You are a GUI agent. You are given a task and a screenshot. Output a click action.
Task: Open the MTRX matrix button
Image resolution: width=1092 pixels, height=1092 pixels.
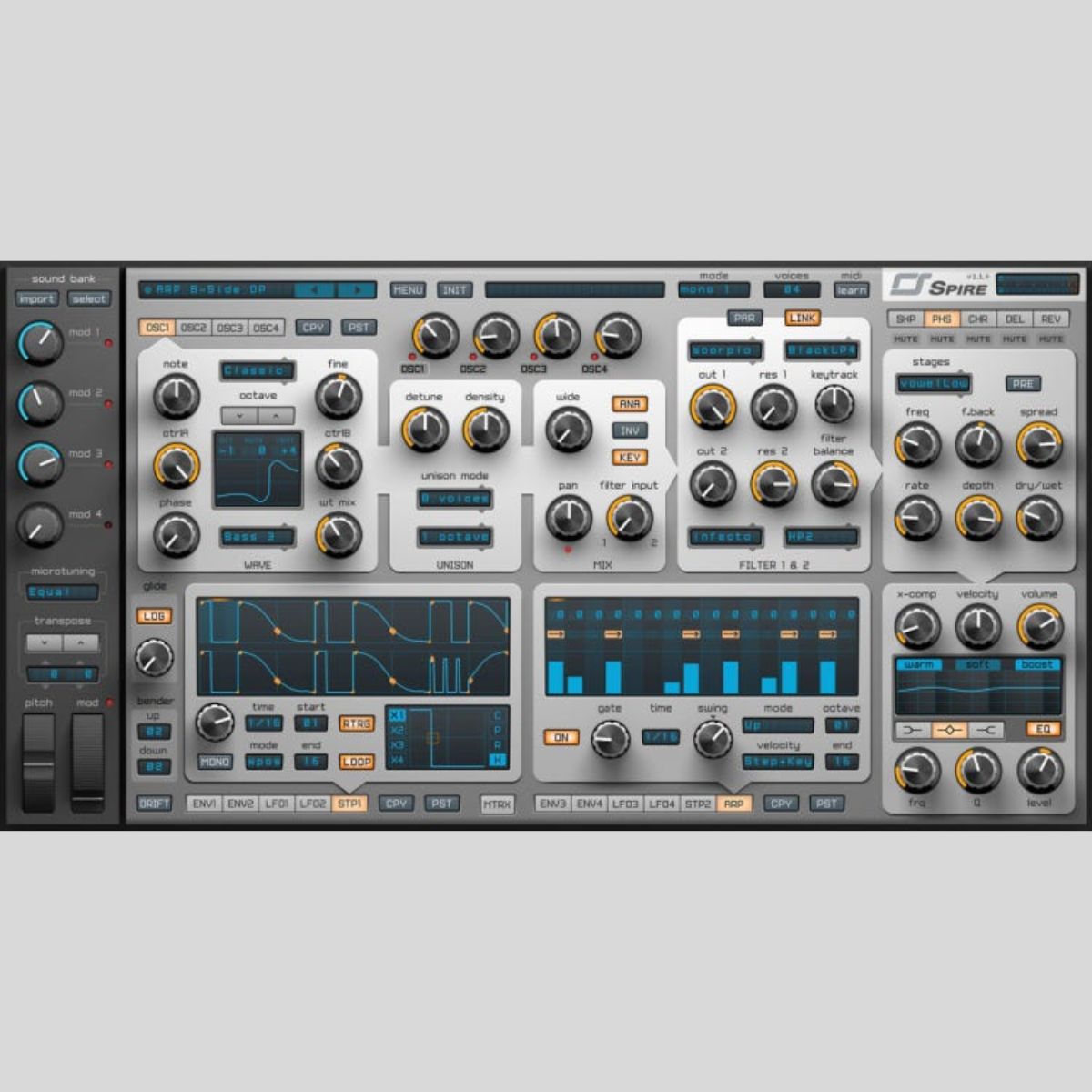click(x=497, y=804)
